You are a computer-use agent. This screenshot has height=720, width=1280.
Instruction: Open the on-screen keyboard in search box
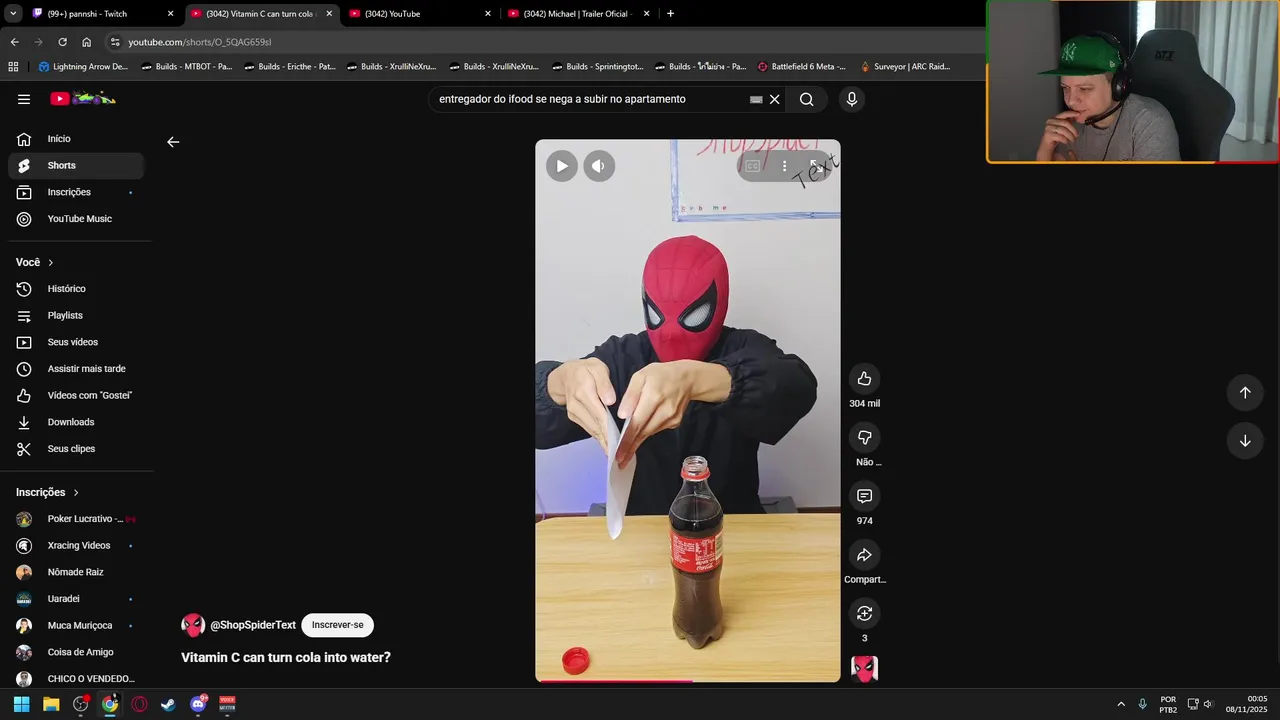click(756, 100)
